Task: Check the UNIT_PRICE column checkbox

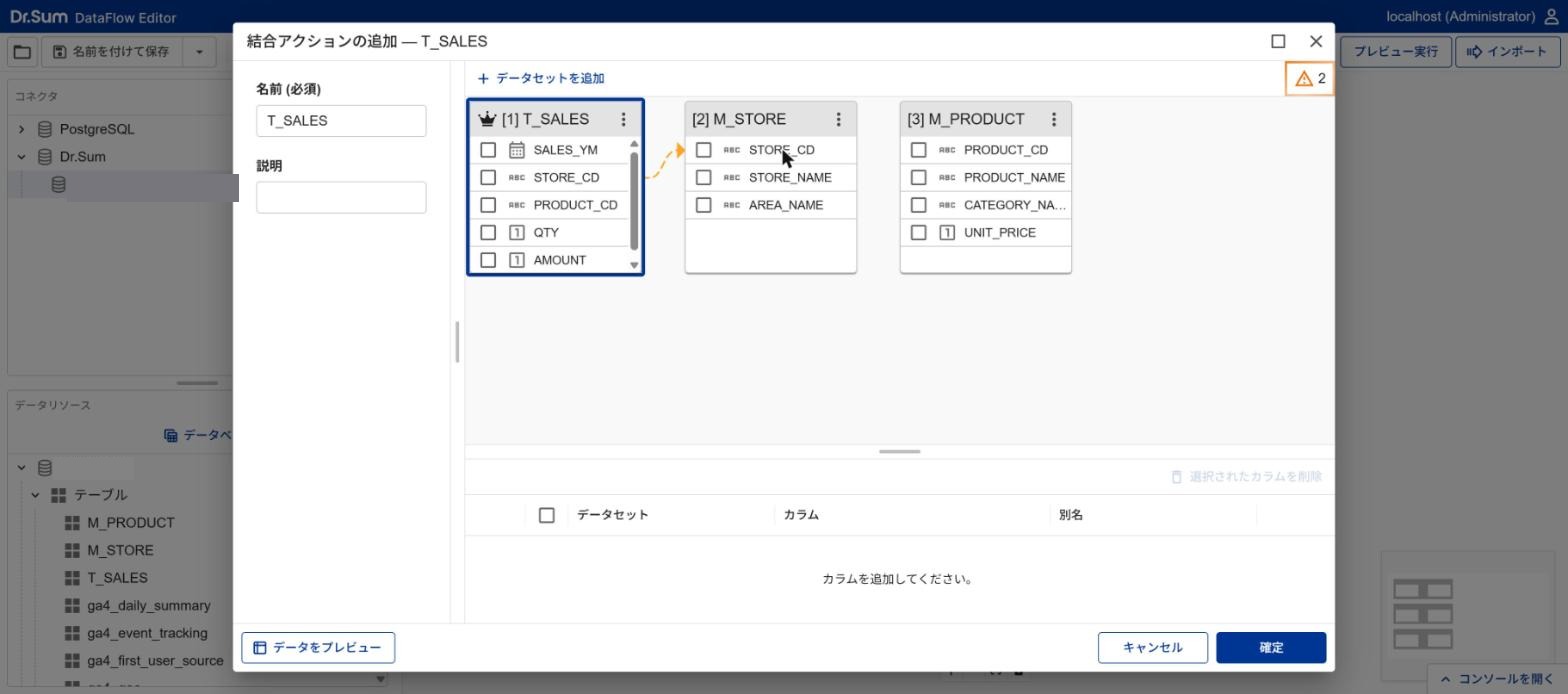Action: tap(919, 232)
